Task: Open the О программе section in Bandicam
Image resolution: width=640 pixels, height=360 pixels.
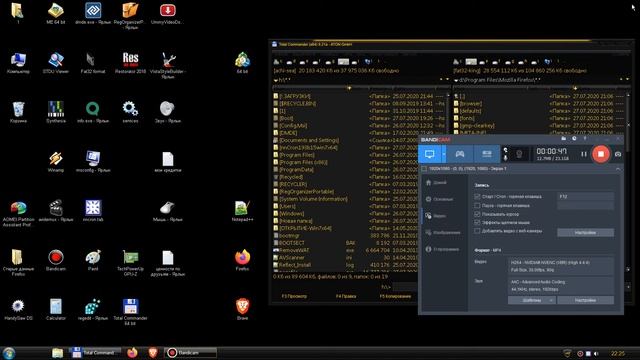Action: (442, 249)
